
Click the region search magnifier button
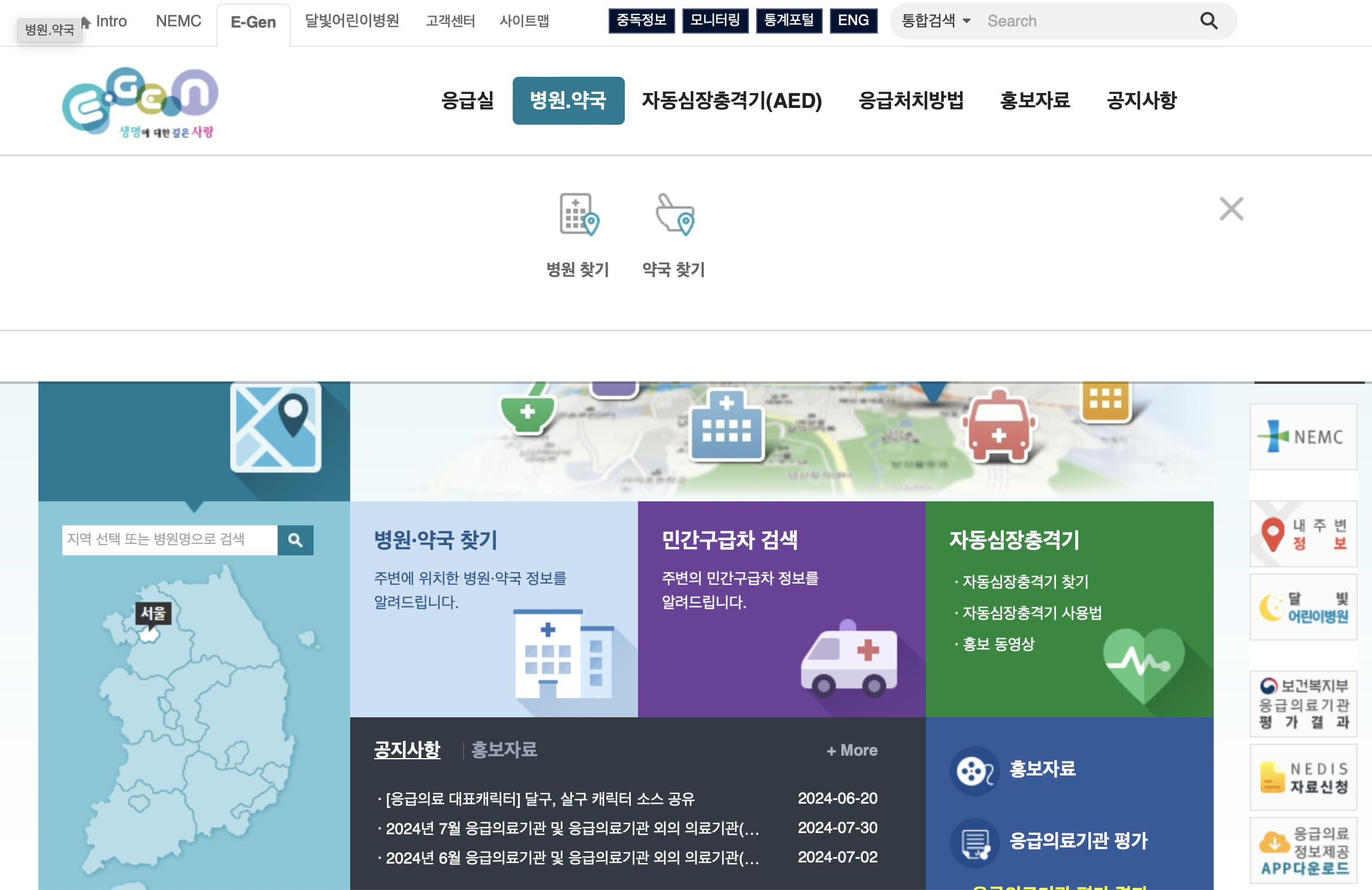pos(295,540)
